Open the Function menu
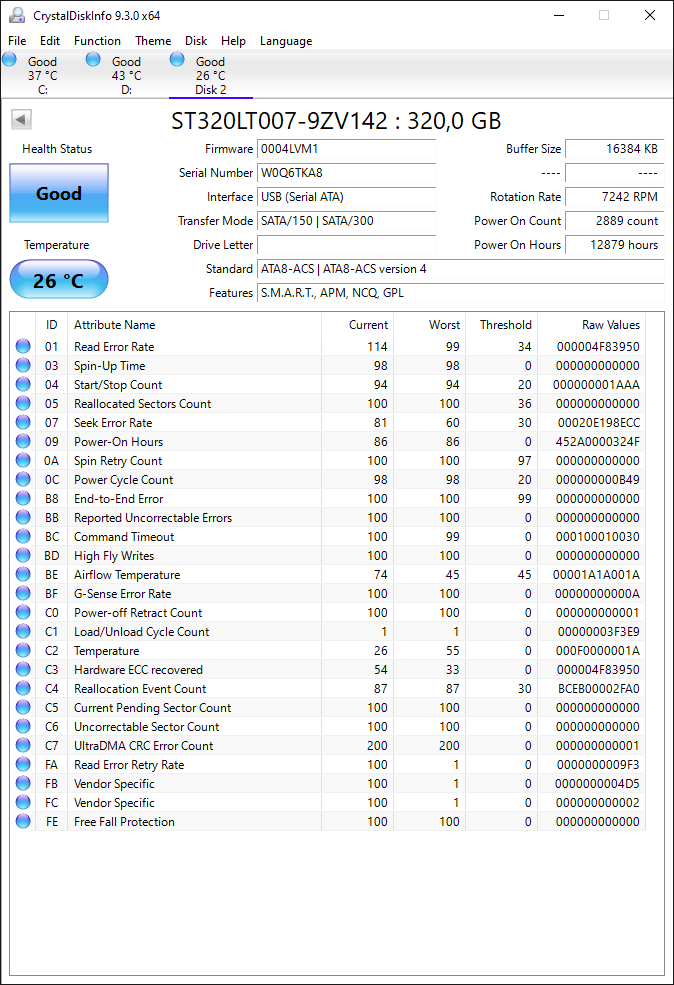The image size is (674, 985). (97, 41)
